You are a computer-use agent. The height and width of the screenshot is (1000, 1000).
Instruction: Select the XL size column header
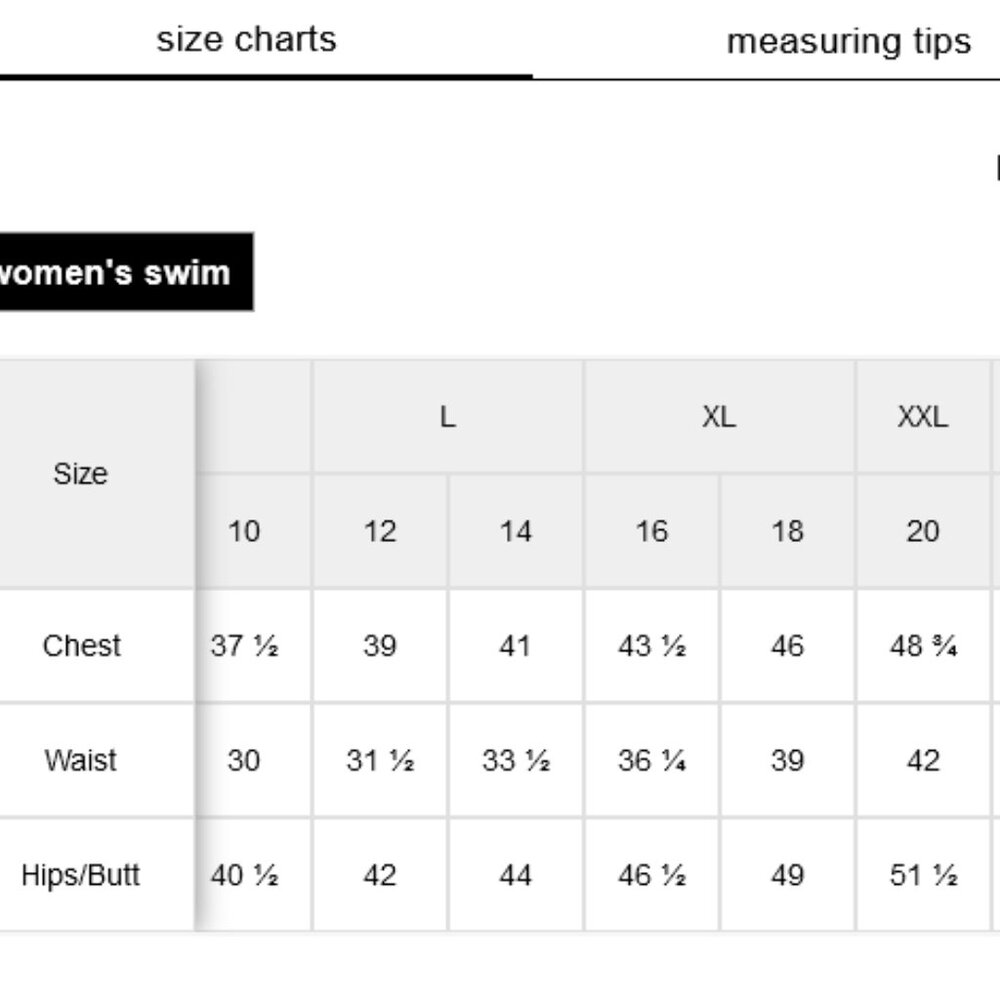click(719, 417)
